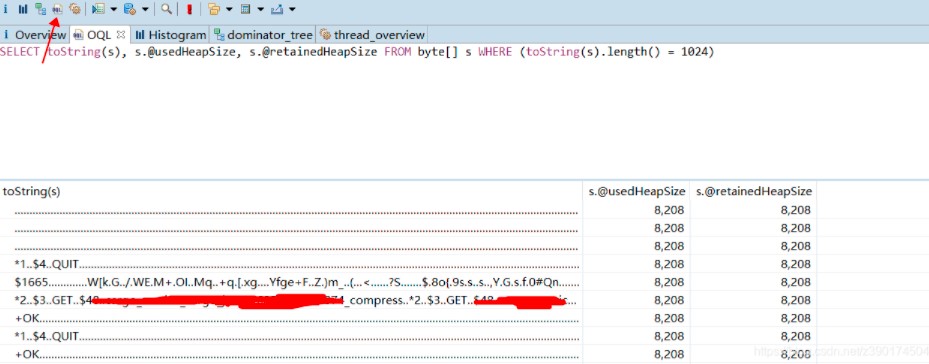This screenshot has height=364, width=929.
Task: Click the magnifier Find Object icon
Action: [167, 9]
